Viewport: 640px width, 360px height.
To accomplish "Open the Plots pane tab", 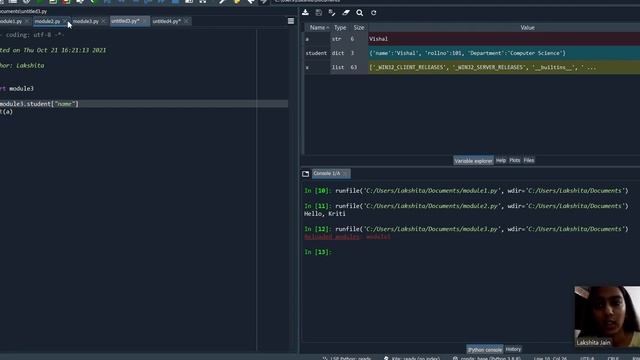I will 515,160.
